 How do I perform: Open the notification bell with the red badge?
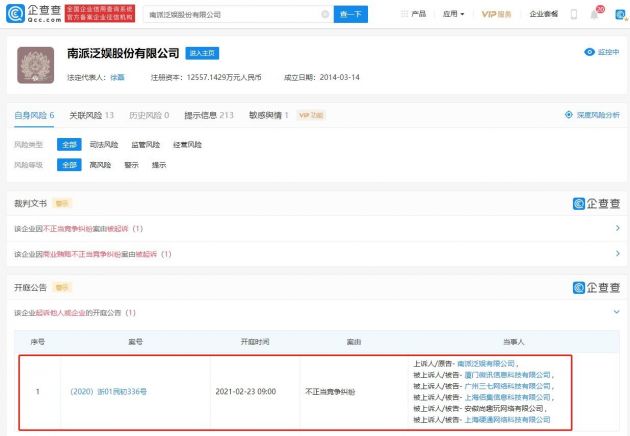point(595,13)
